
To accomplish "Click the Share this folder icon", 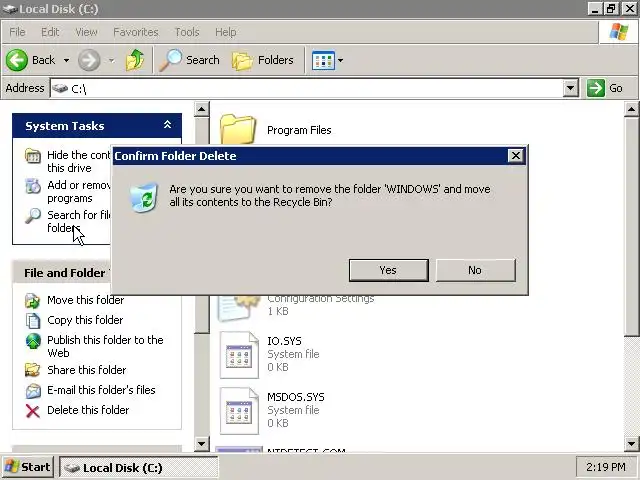I will (x=33, y=370).
